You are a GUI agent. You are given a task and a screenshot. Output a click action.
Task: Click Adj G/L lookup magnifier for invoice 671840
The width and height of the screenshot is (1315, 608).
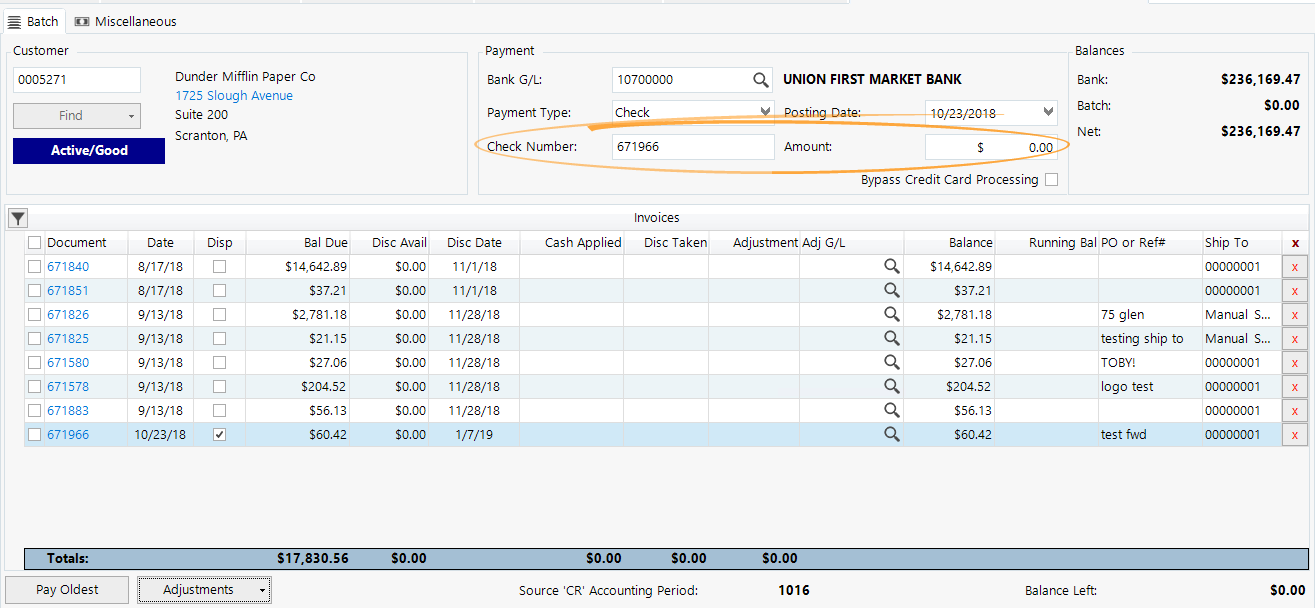click(891, 267)
